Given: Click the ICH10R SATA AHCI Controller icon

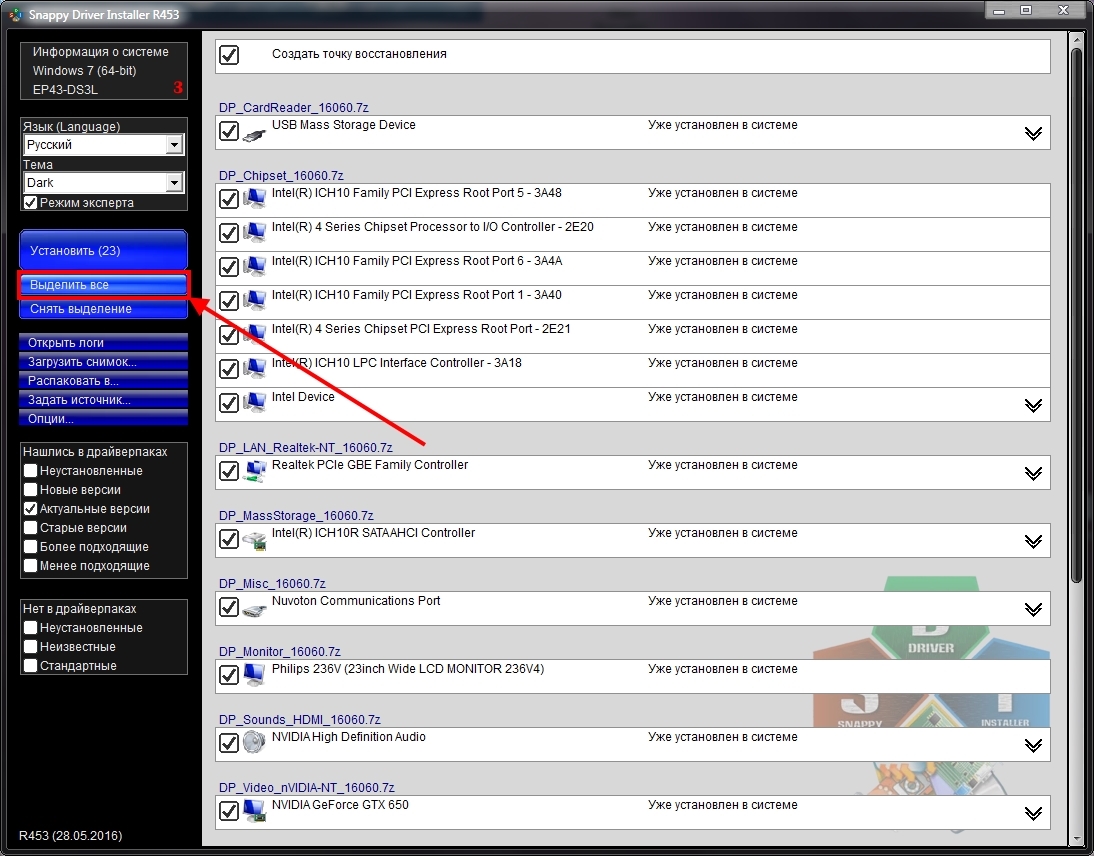Looking at the screenshot, I should (x=255, y=539).
